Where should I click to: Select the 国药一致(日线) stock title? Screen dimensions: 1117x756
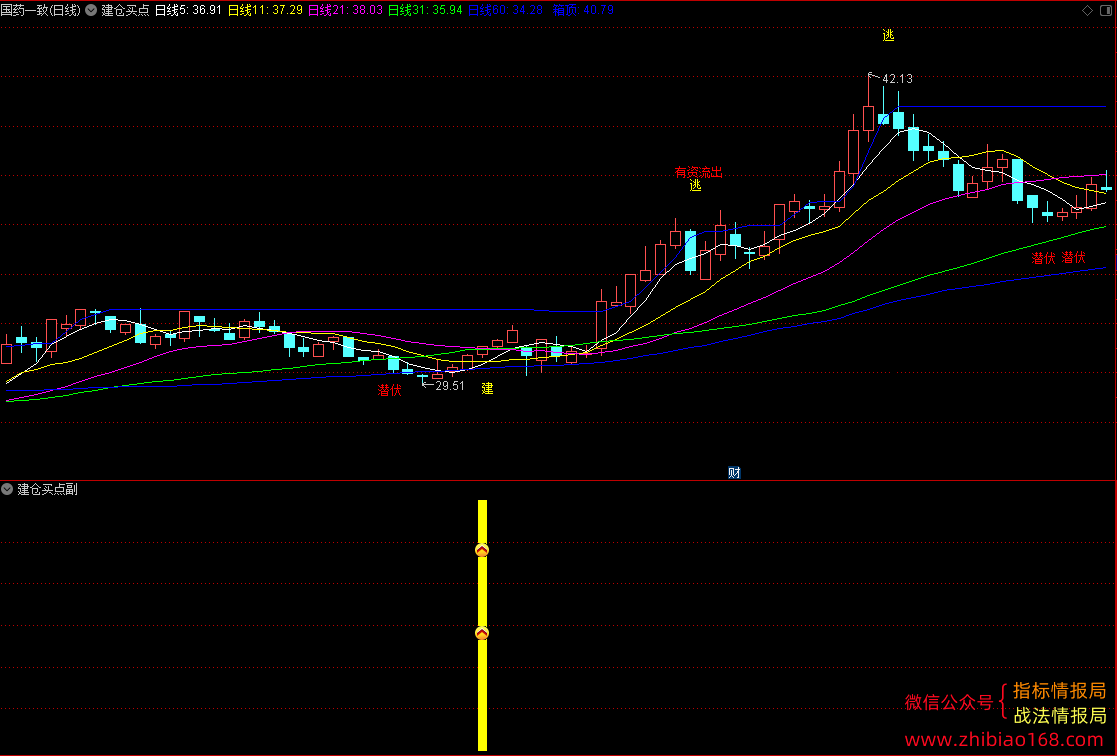tap(41, 10)
